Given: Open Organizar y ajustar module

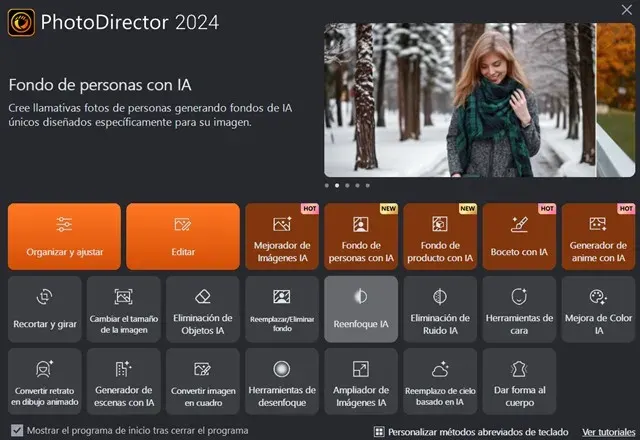Looking at the screenshot, I should [64, 236].
